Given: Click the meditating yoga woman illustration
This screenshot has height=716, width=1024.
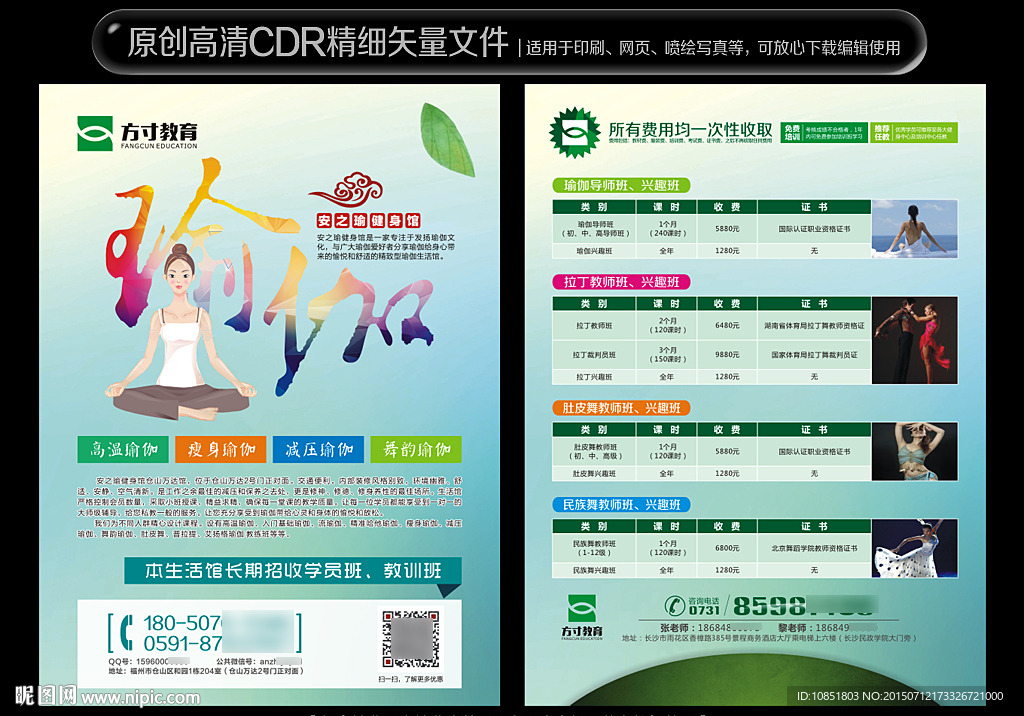Looking at the screenshot, I should pyautogui.click(x=181, y=332).
